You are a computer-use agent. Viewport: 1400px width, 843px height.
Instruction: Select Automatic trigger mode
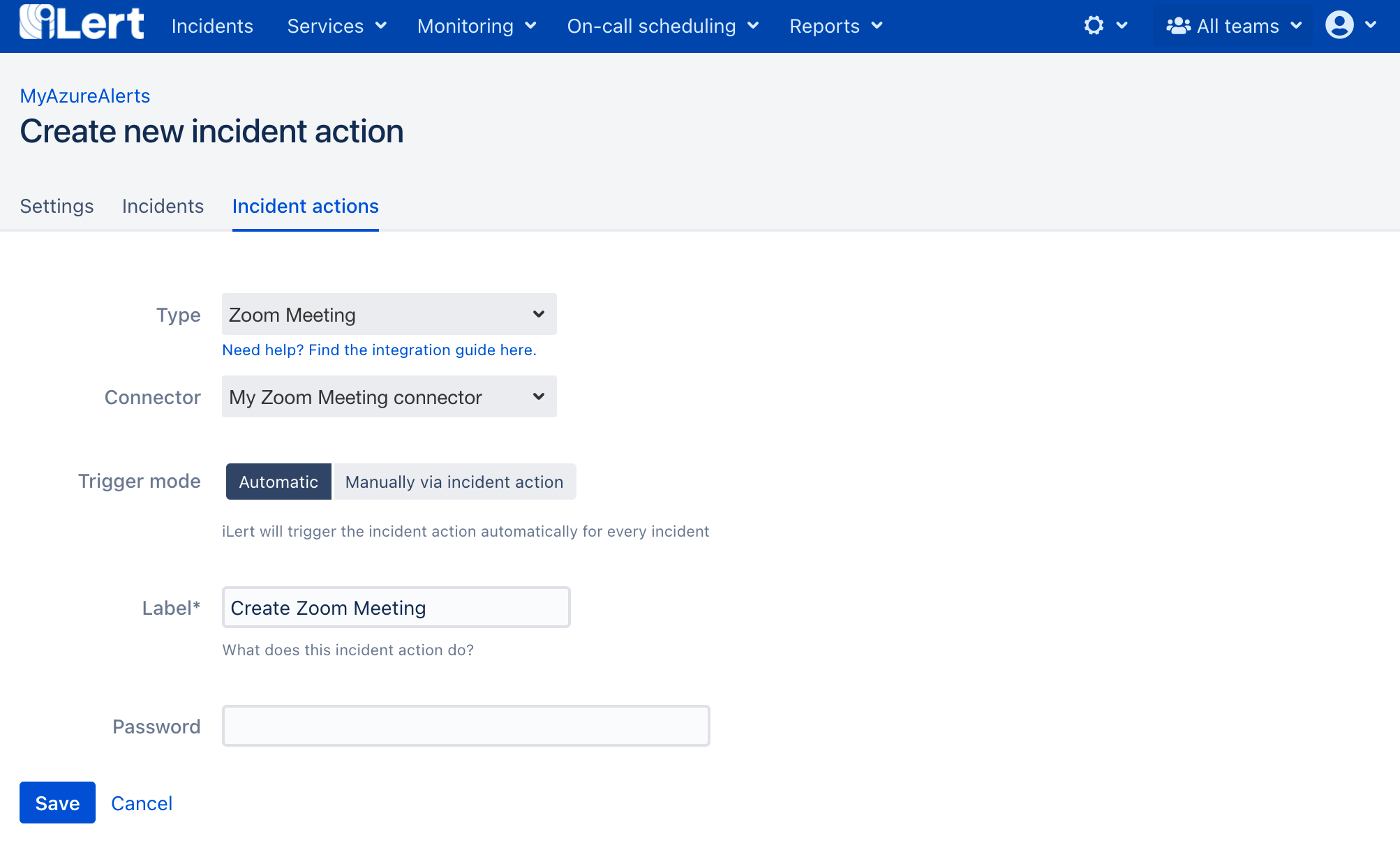(278, 482)
